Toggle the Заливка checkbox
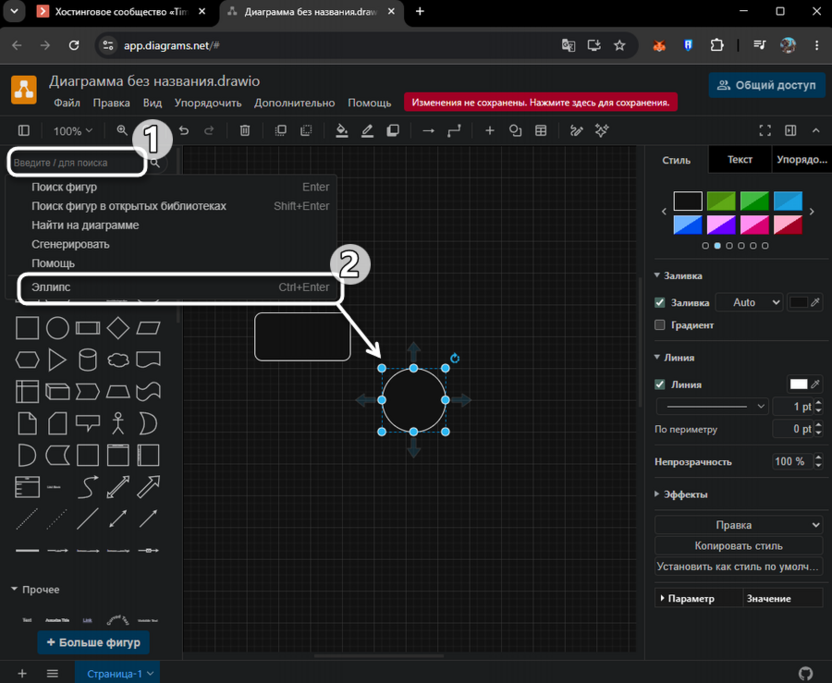The image size is (832, 683). click(660, 302)
